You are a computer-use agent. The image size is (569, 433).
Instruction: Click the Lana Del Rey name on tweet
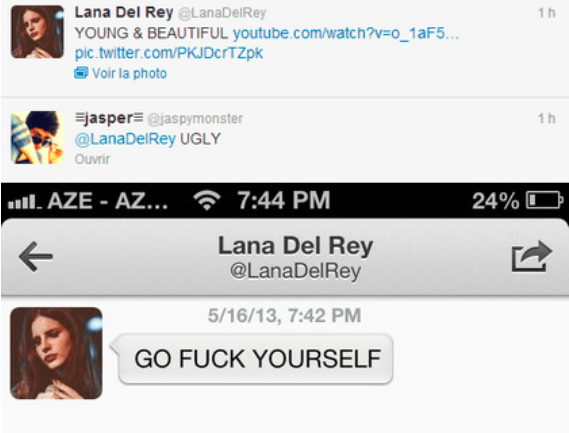[x=124, y=13]
